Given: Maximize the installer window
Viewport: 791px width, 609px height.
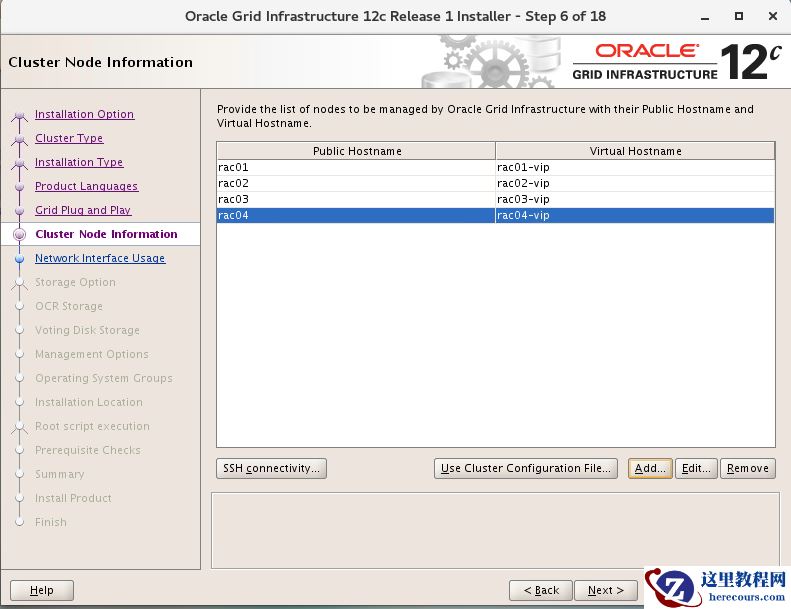Looking at the screenshot, I should (739, 16).
